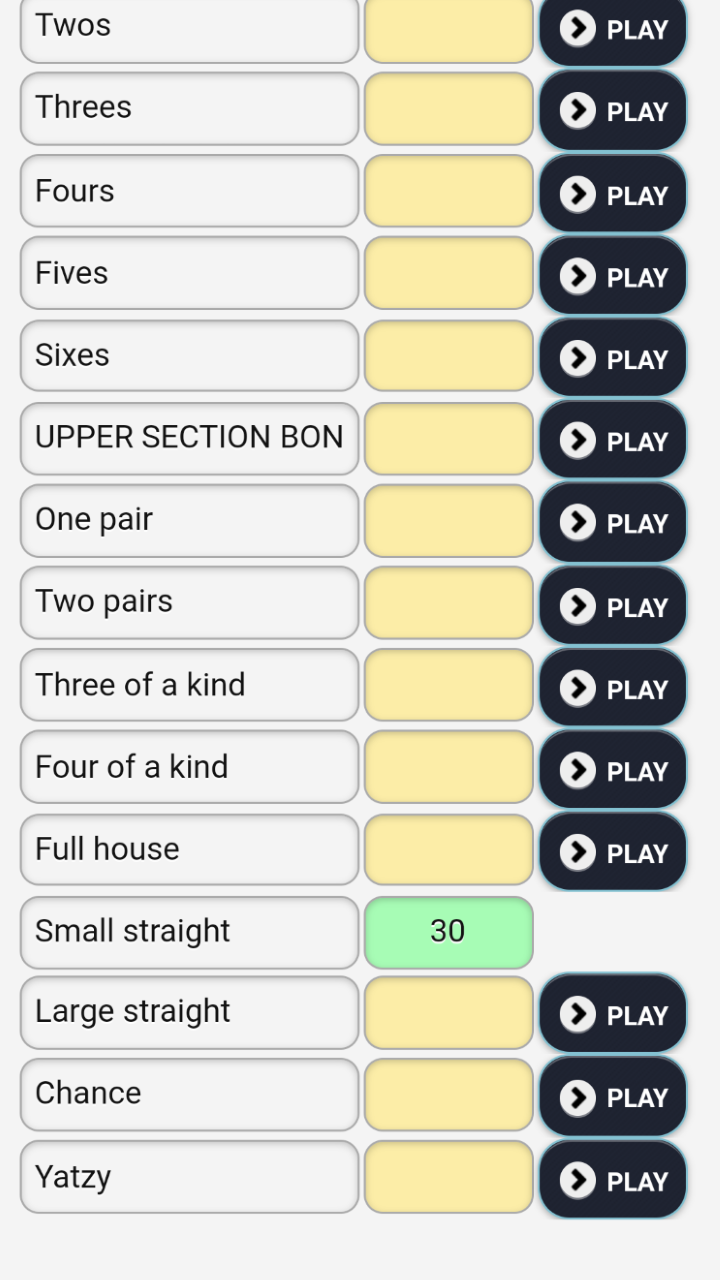Click the arrow icon beside Threes PLAY
This screenshot has width=720, height=1280.
pyautogui.click(x=577, y=111)
